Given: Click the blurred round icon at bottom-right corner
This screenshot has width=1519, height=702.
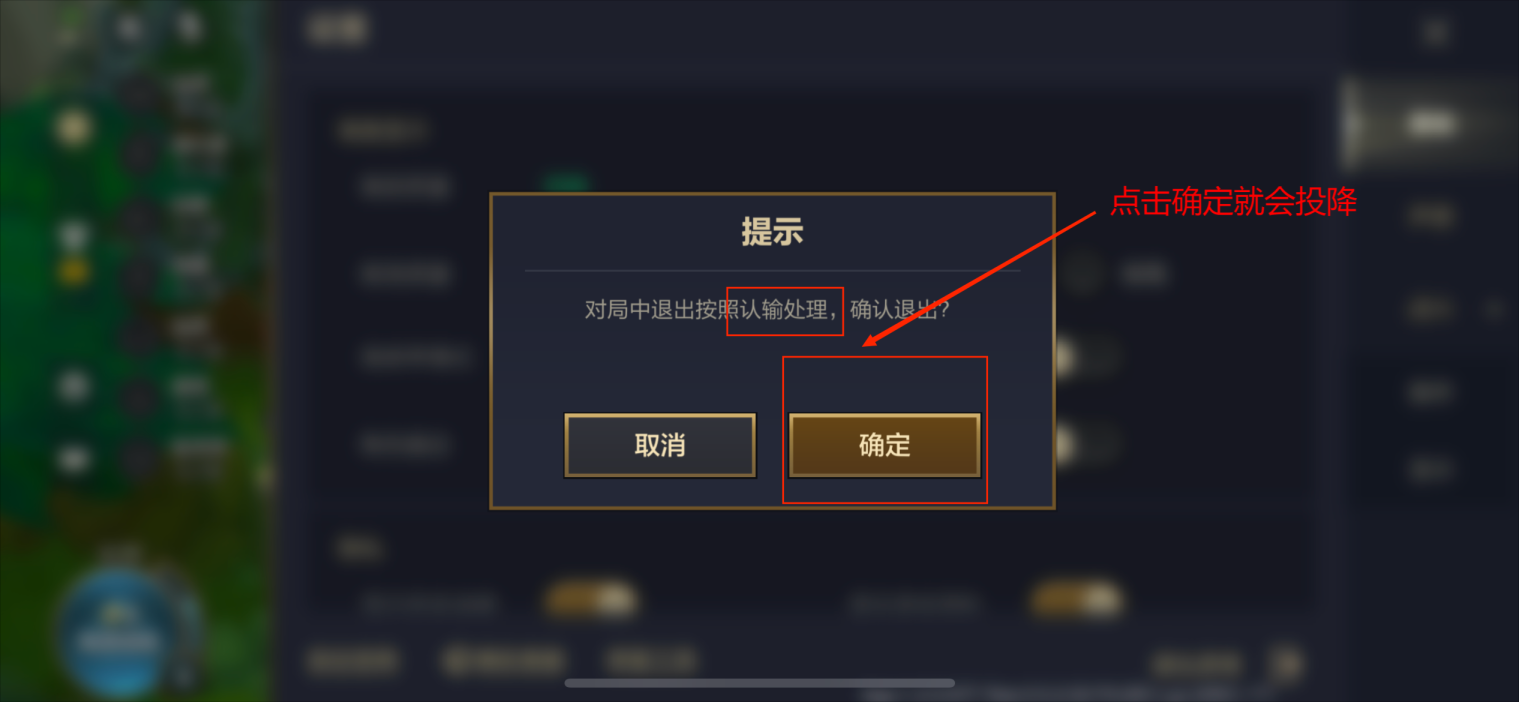Looking at the screenshot, I should coord(1287,664).
